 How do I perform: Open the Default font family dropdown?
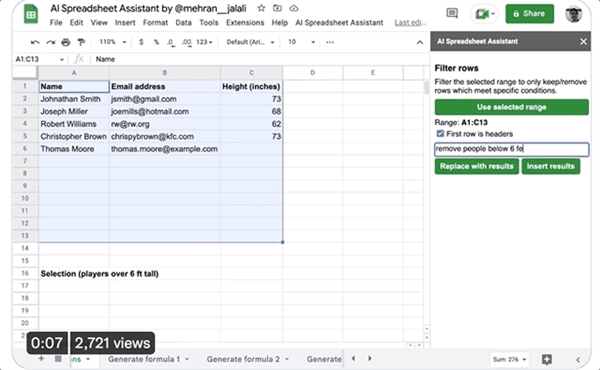[250, 42]
